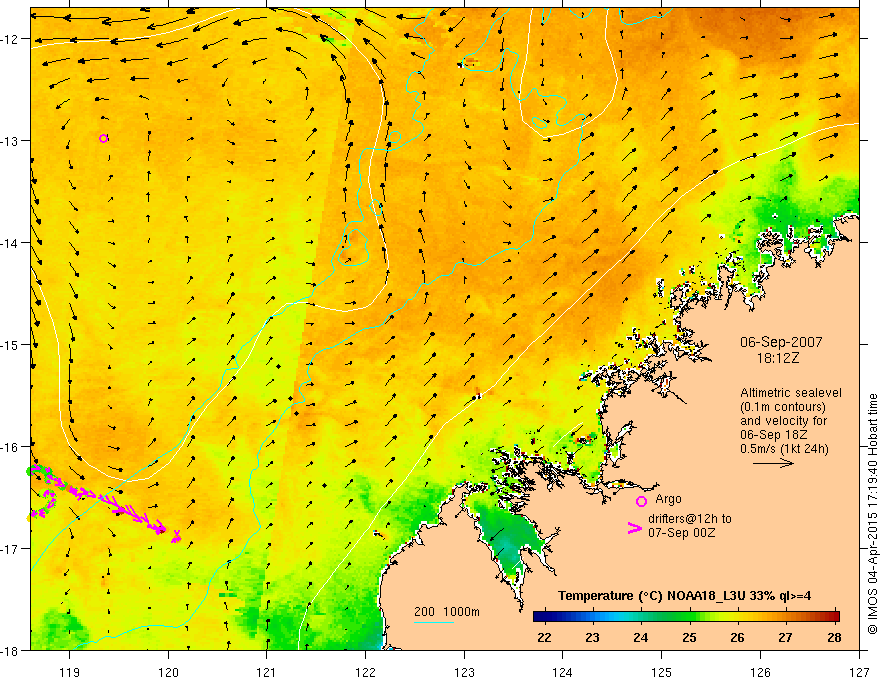Click the latitude axis label -18

coord(10,650)
